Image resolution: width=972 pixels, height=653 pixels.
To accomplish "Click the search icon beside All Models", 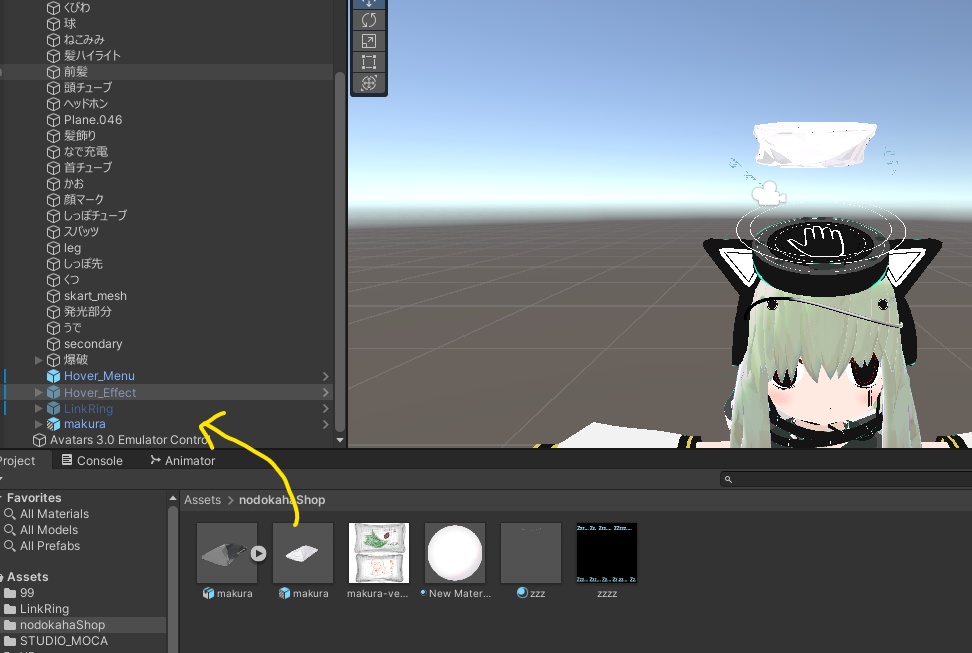I will tap(10, 530).
